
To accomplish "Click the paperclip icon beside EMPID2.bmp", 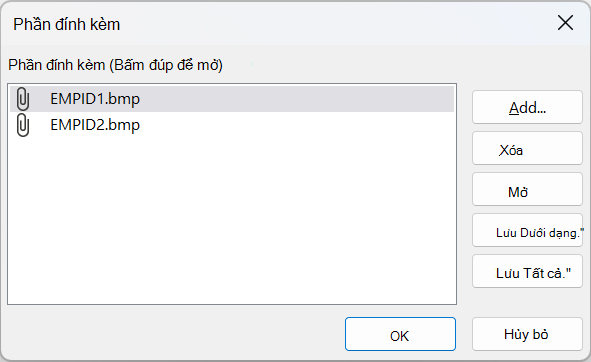I will 23,125.
